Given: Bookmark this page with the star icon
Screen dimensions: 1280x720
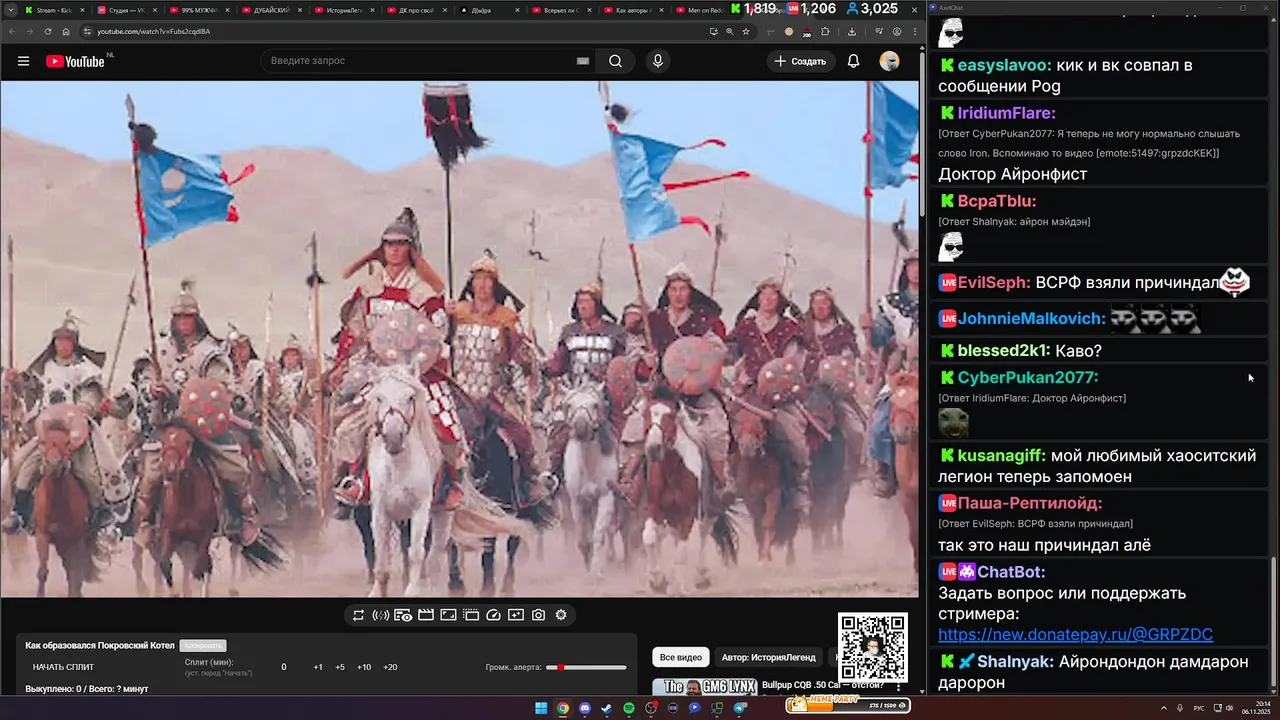Looking at the screenshot, I should tap(746, 31).
